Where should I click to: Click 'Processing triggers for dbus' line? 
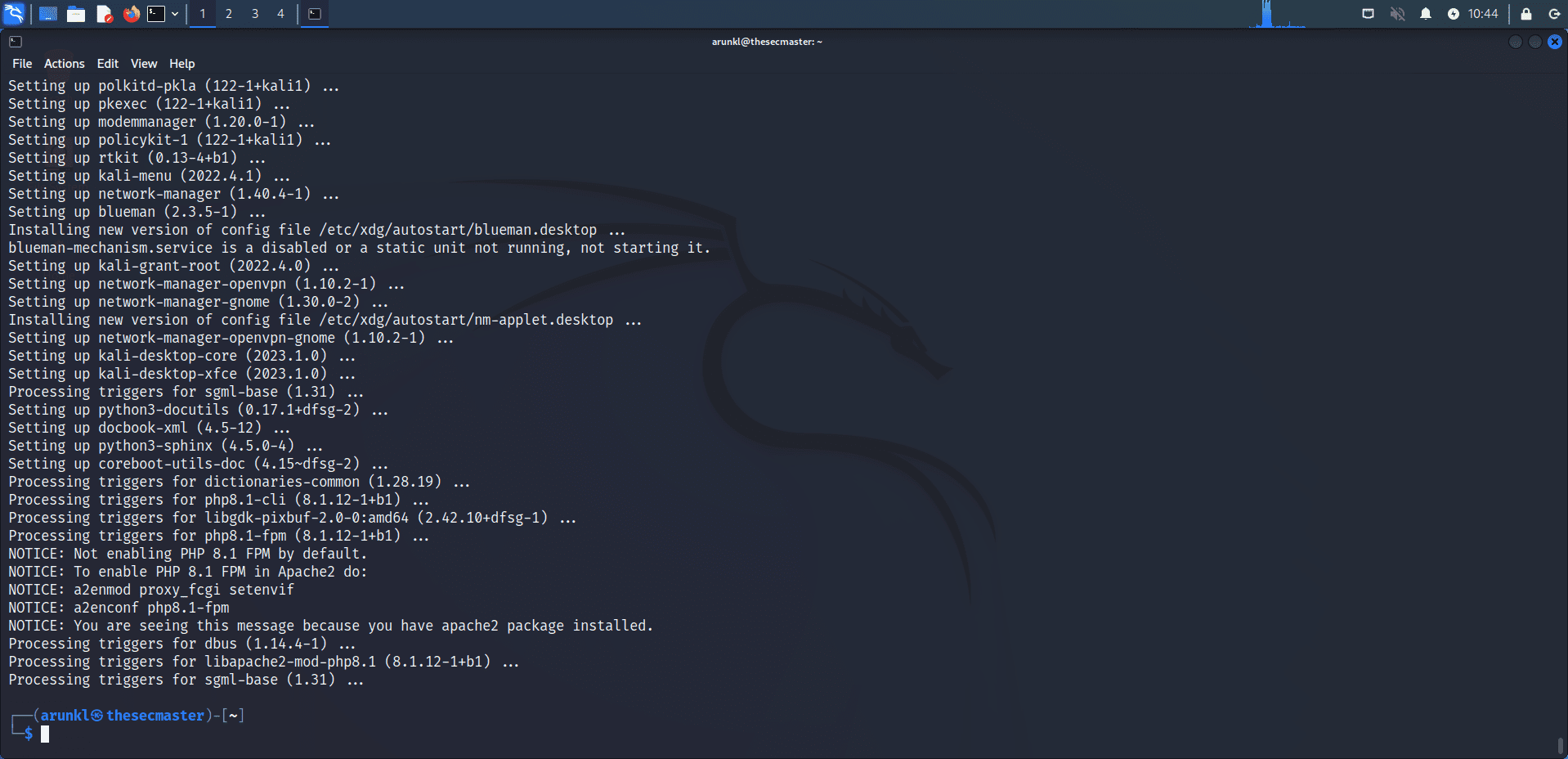[x=181, y=644]
